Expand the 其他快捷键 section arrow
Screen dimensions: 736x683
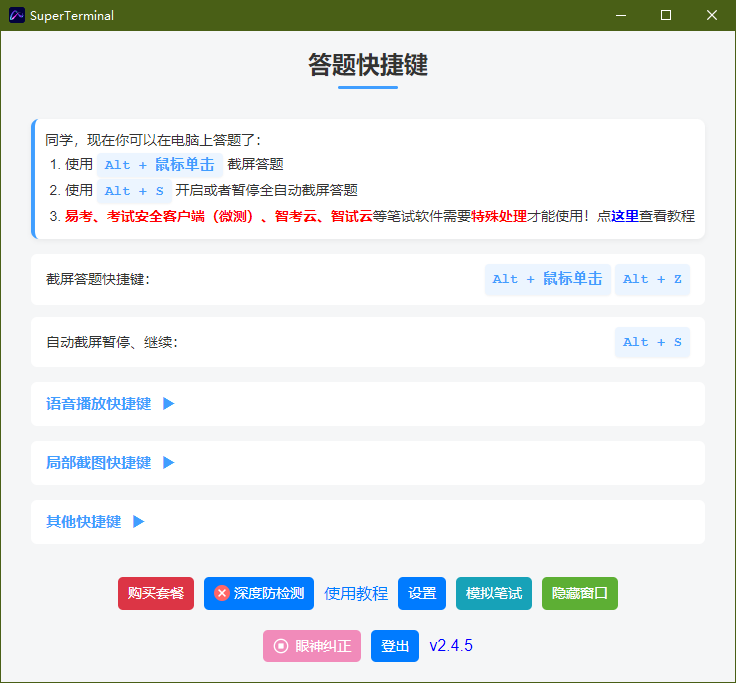(x=138, y=522)
